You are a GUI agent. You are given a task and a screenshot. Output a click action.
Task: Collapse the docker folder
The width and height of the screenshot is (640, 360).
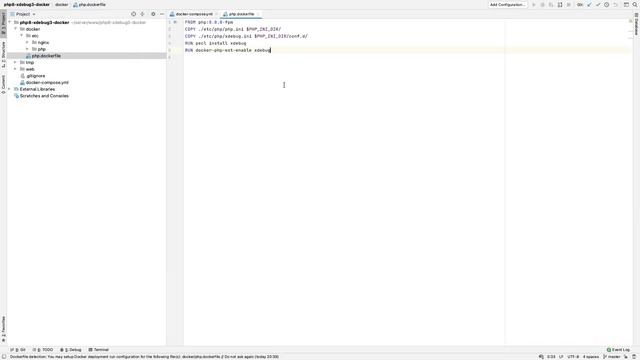[x=16, y=29]
